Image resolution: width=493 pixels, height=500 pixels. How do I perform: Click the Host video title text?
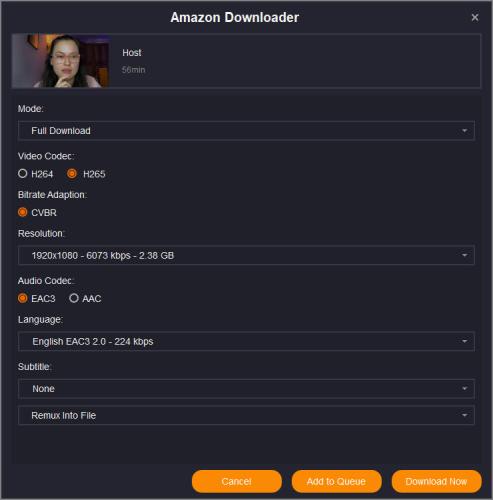[132, 53]
